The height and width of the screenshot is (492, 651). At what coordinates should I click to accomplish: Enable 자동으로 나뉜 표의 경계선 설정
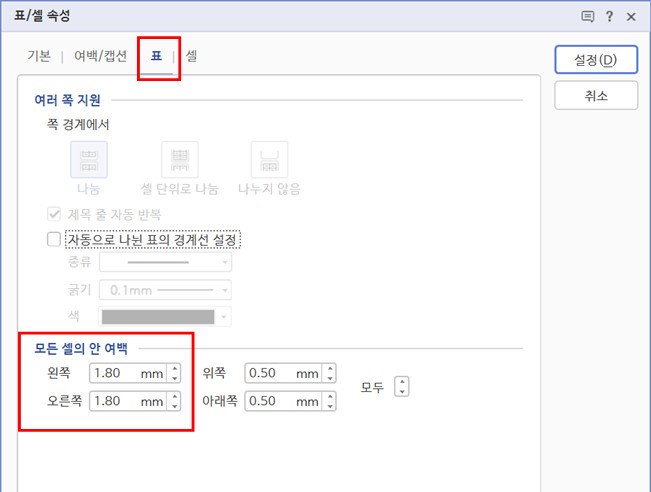tap(54, 239)
